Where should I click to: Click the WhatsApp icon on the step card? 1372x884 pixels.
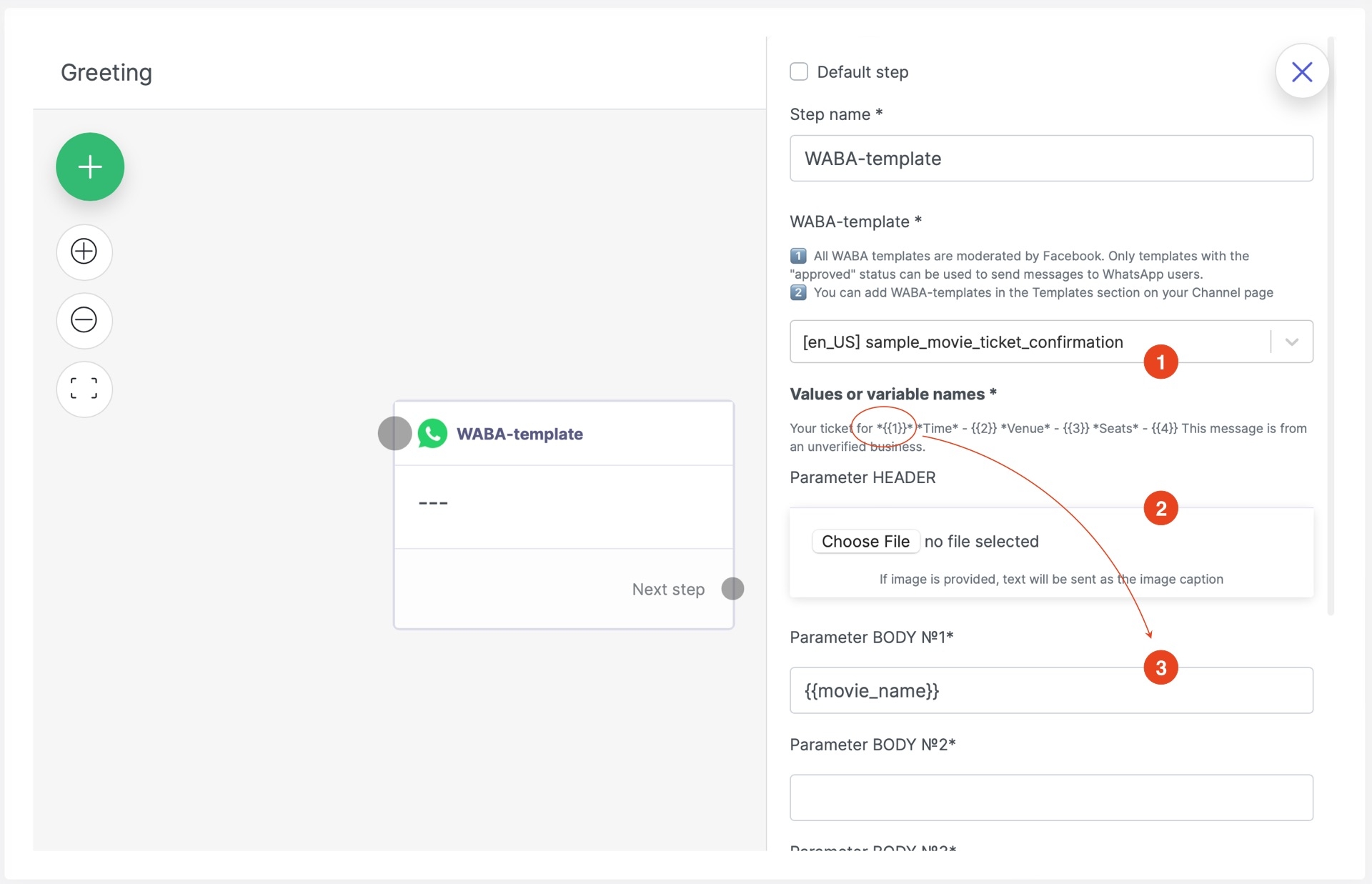[x=432, y=434]
